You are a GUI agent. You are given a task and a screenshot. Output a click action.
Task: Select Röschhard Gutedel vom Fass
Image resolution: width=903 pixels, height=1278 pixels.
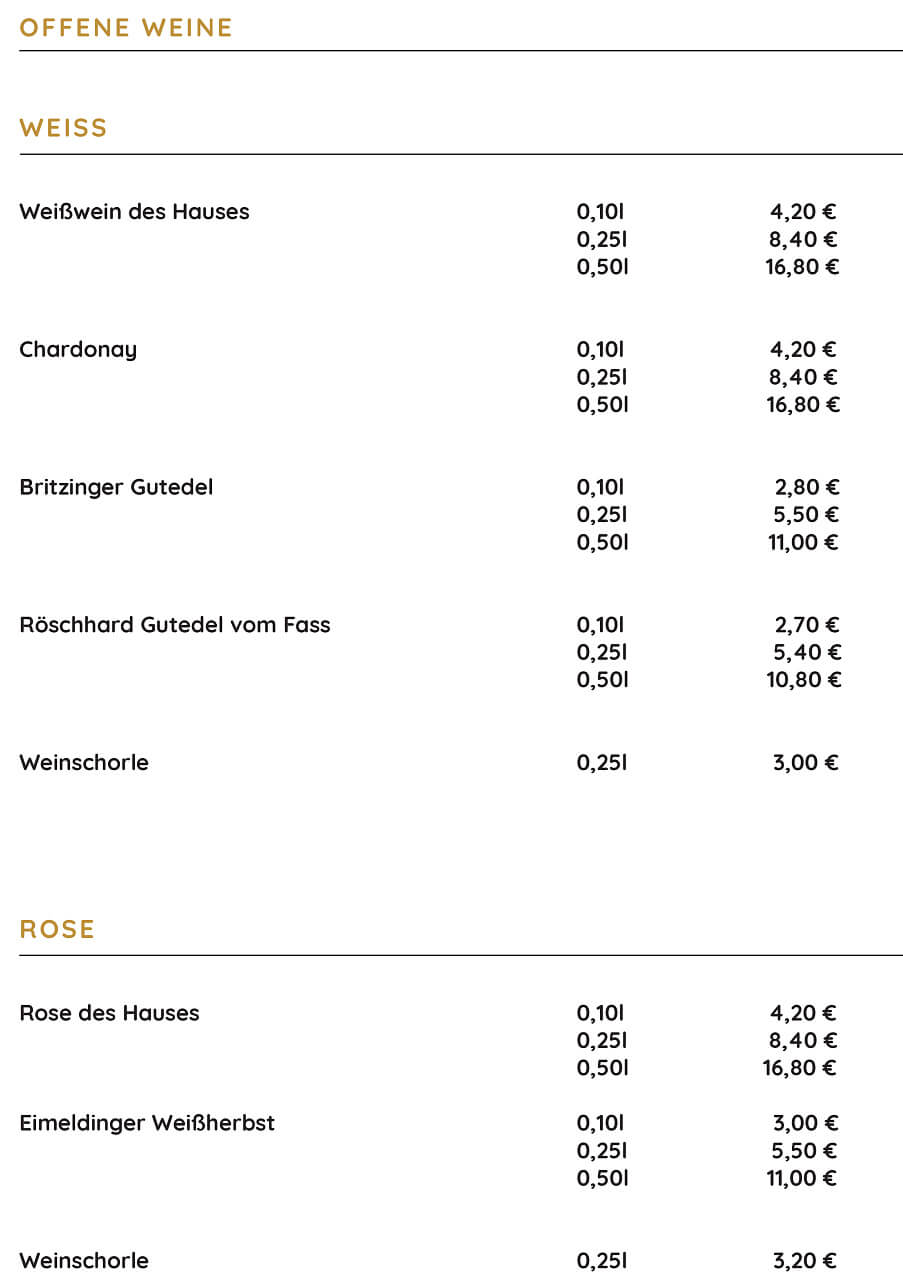click(x=175, y=625)
